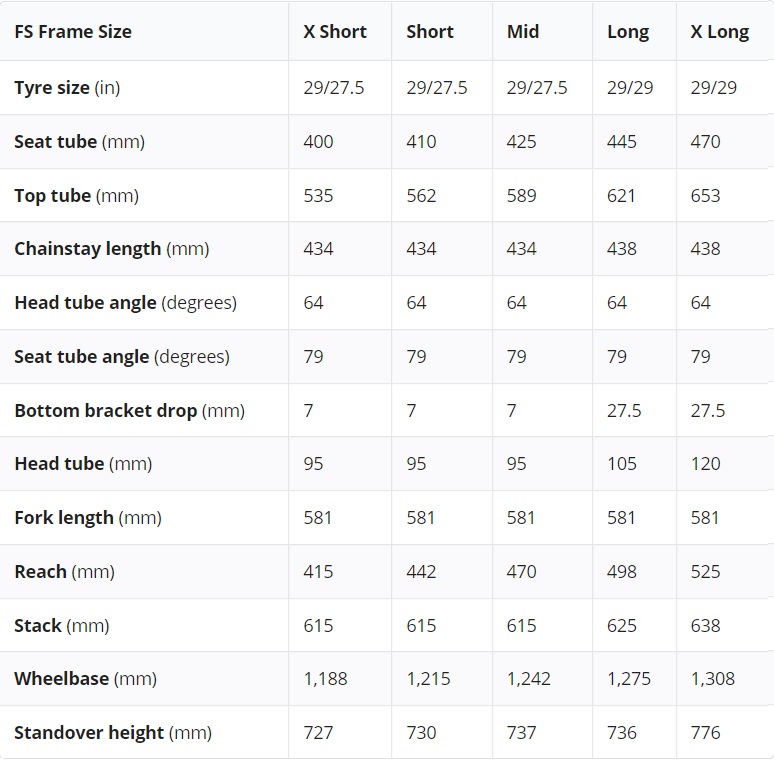This screenshot has width=774, height=761.
Task: Click the Seat tube value 400
Action: 318,142
